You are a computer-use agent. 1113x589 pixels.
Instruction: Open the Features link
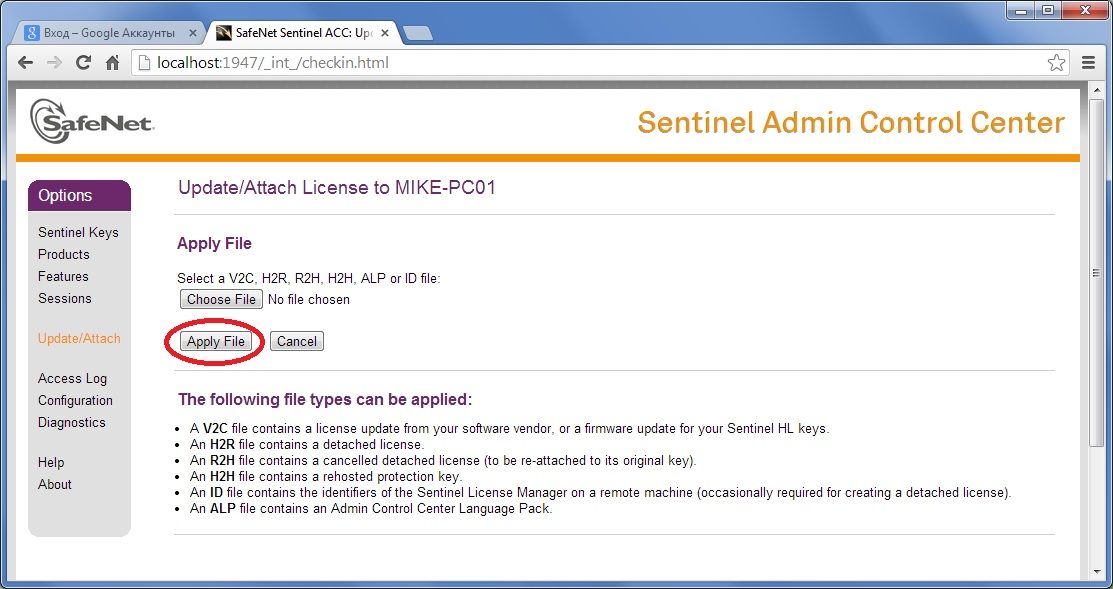click(x=63, y=276)
